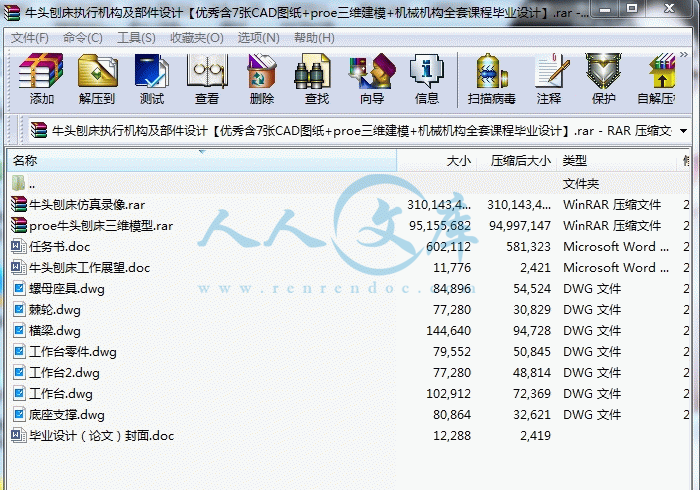
Task: Select proe牛头刨床三维模型.rar file
Action: (349, 225)
